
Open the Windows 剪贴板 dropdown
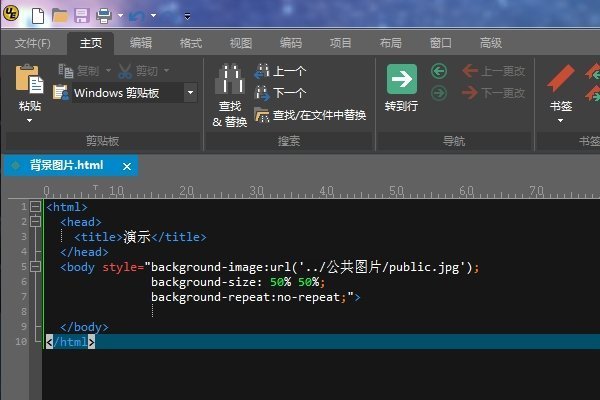tap(190, 93)
